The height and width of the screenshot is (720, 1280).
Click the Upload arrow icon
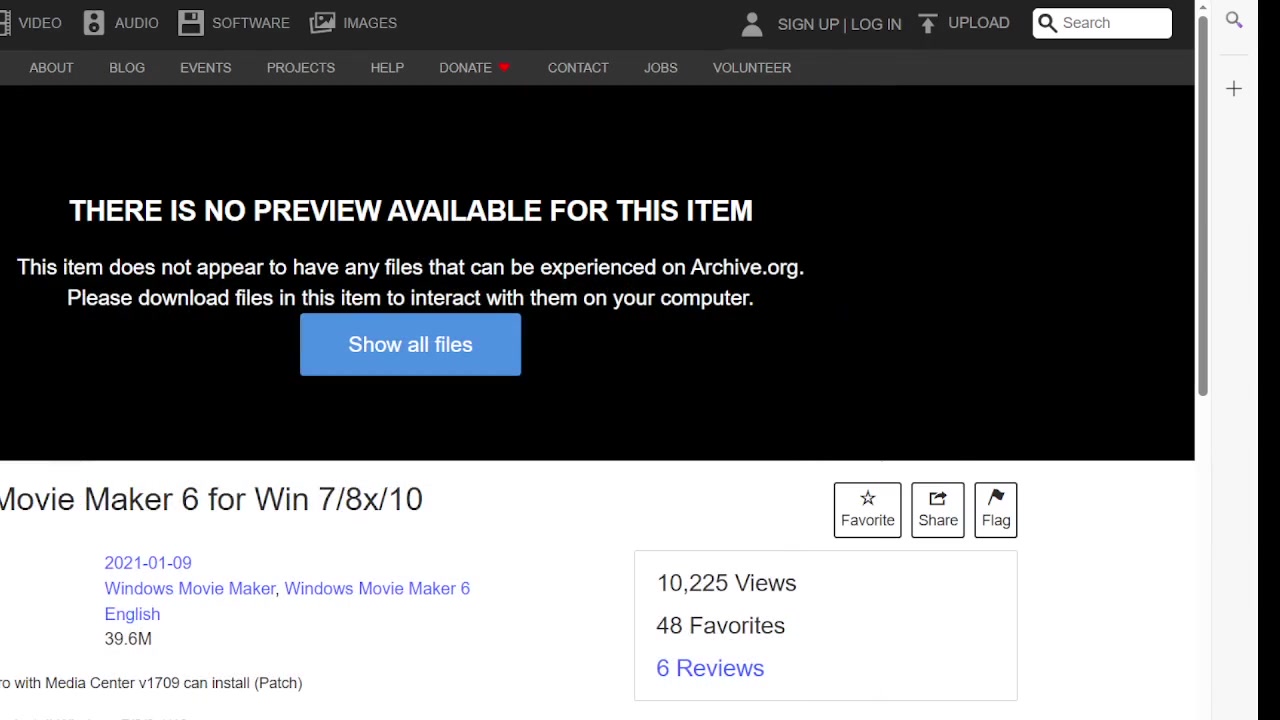tap(928, 23)
